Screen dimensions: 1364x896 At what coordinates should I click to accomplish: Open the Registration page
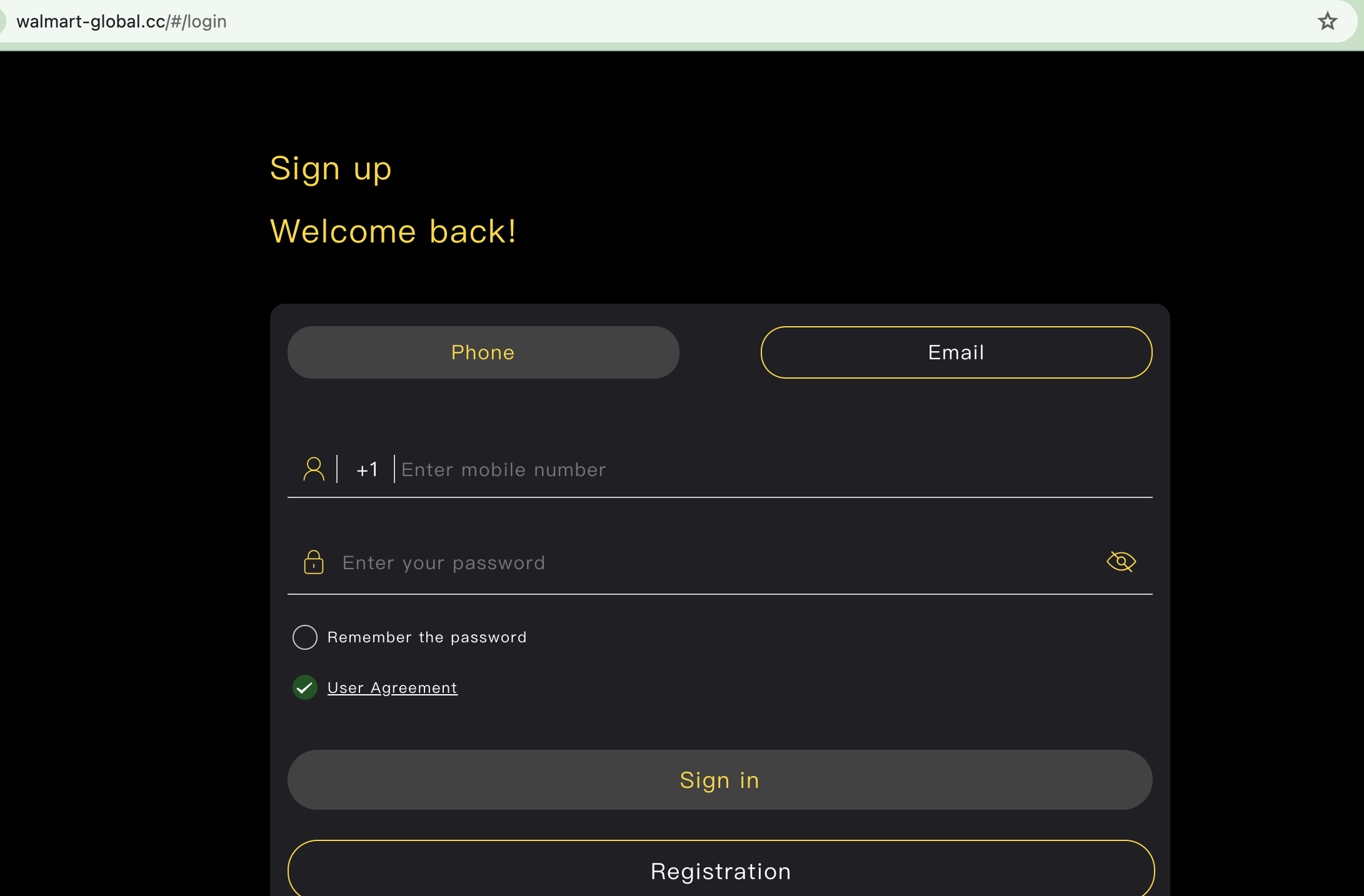(721, 871)
